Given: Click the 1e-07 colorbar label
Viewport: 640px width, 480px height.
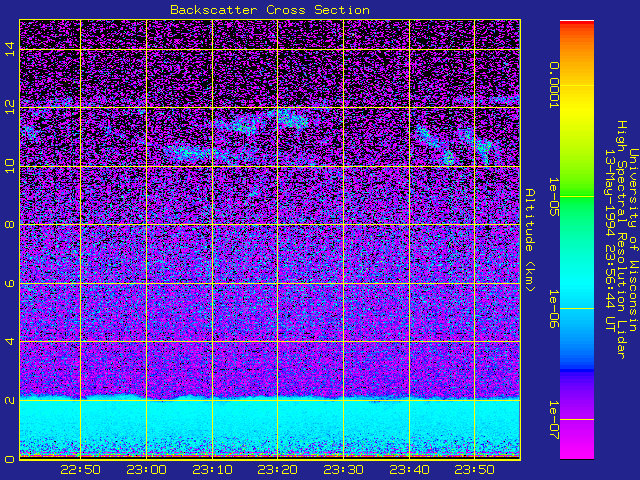Looking at the screenshot, I should point(553,420).
